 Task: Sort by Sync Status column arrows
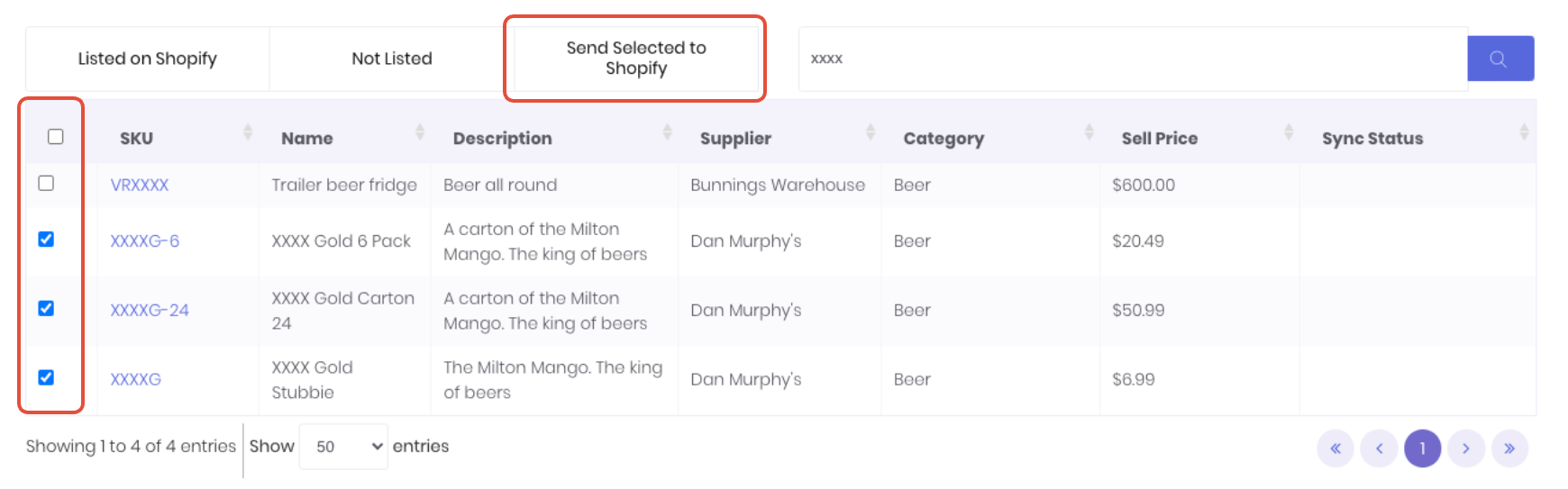tap(1524, 132)
